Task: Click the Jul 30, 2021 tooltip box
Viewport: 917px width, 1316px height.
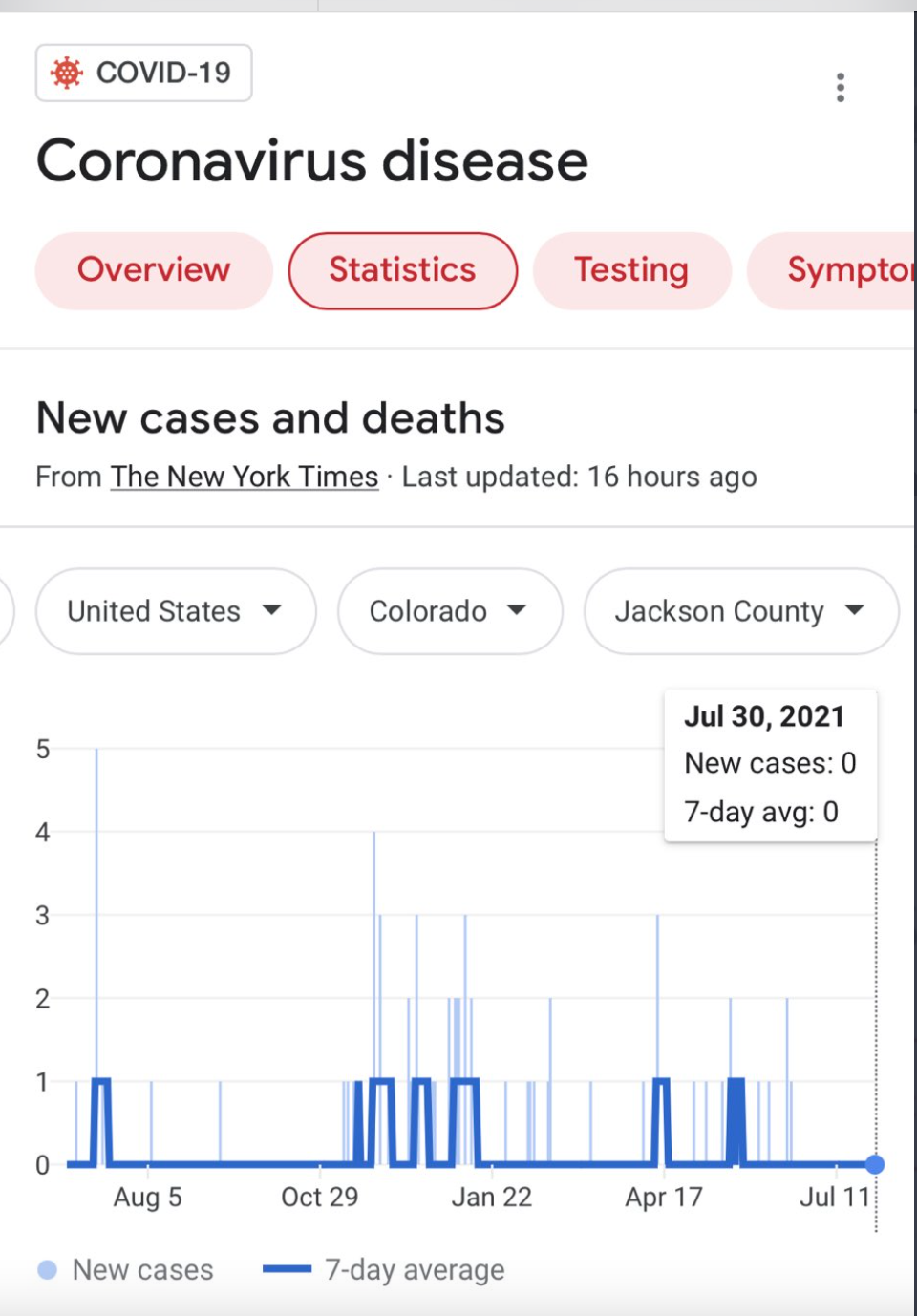Action: tap(770, 765)
